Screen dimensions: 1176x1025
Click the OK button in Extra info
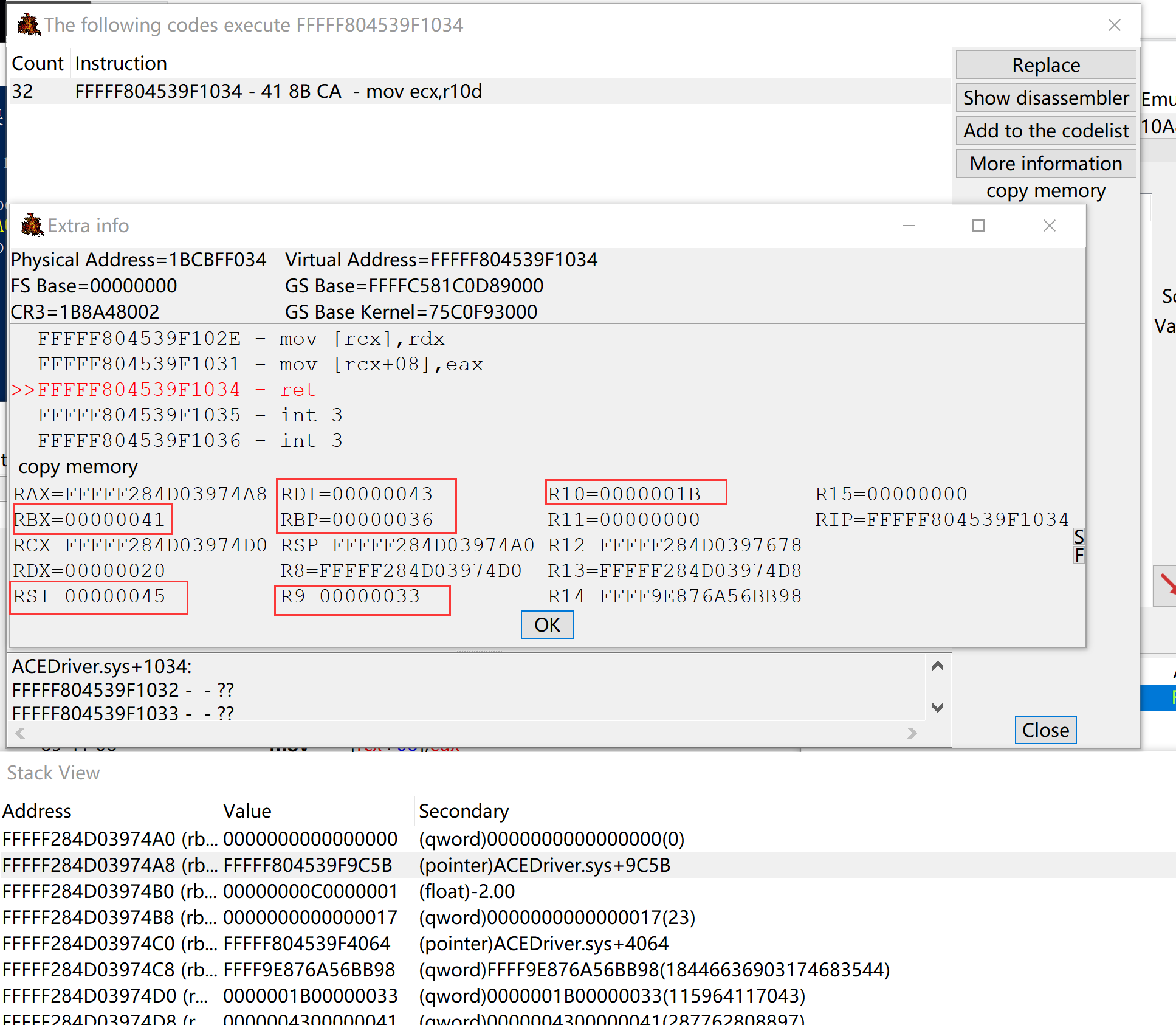(x=547, y=625)
